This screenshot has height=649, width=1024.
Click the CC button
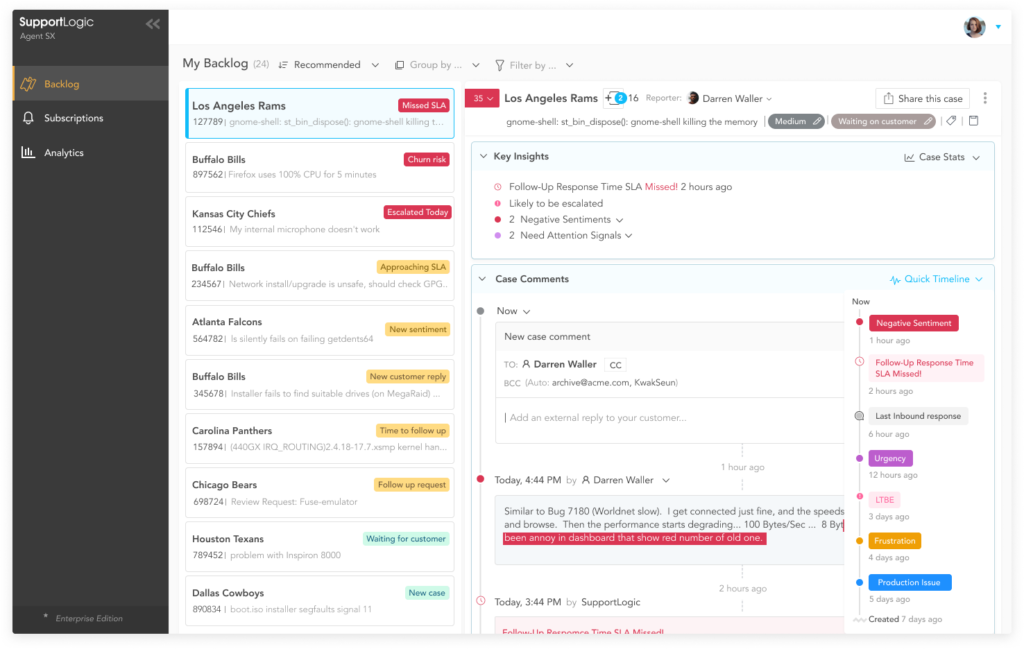click(615, 365)
